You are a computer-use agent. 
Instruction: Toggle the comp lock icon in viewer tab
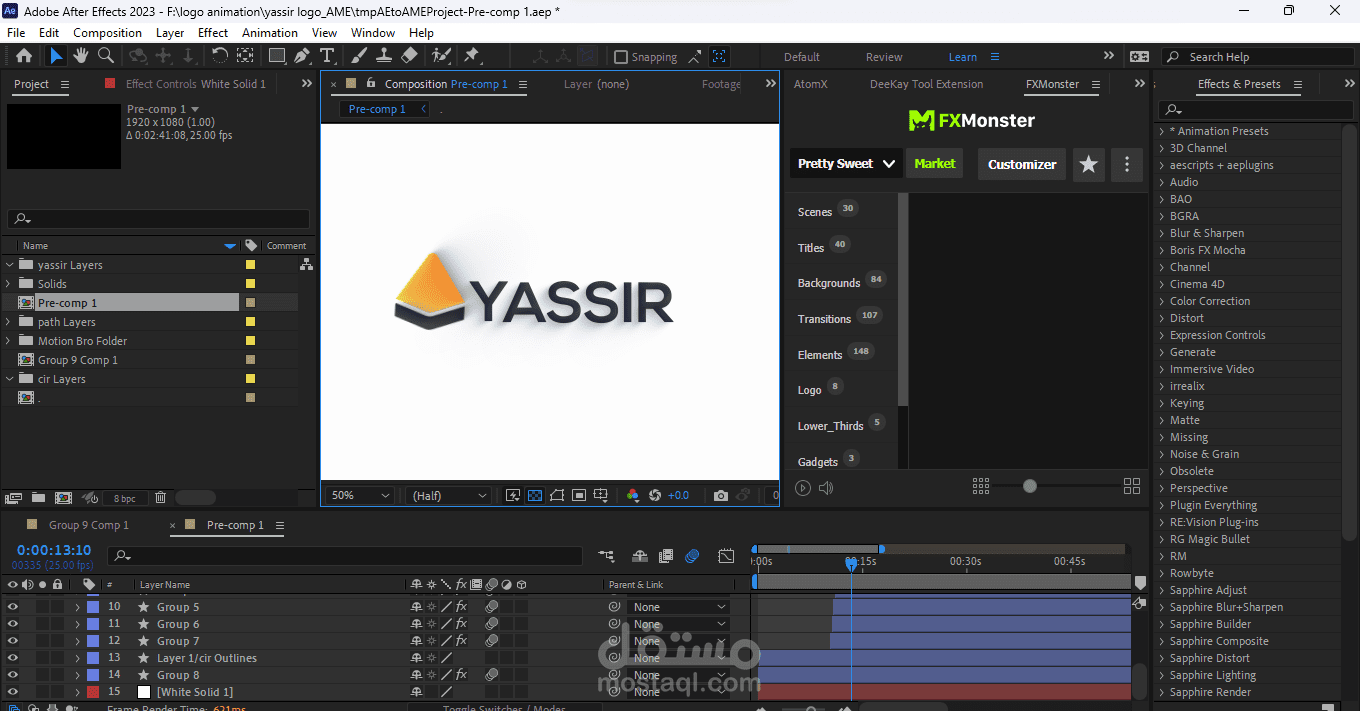tap(370, 84)
